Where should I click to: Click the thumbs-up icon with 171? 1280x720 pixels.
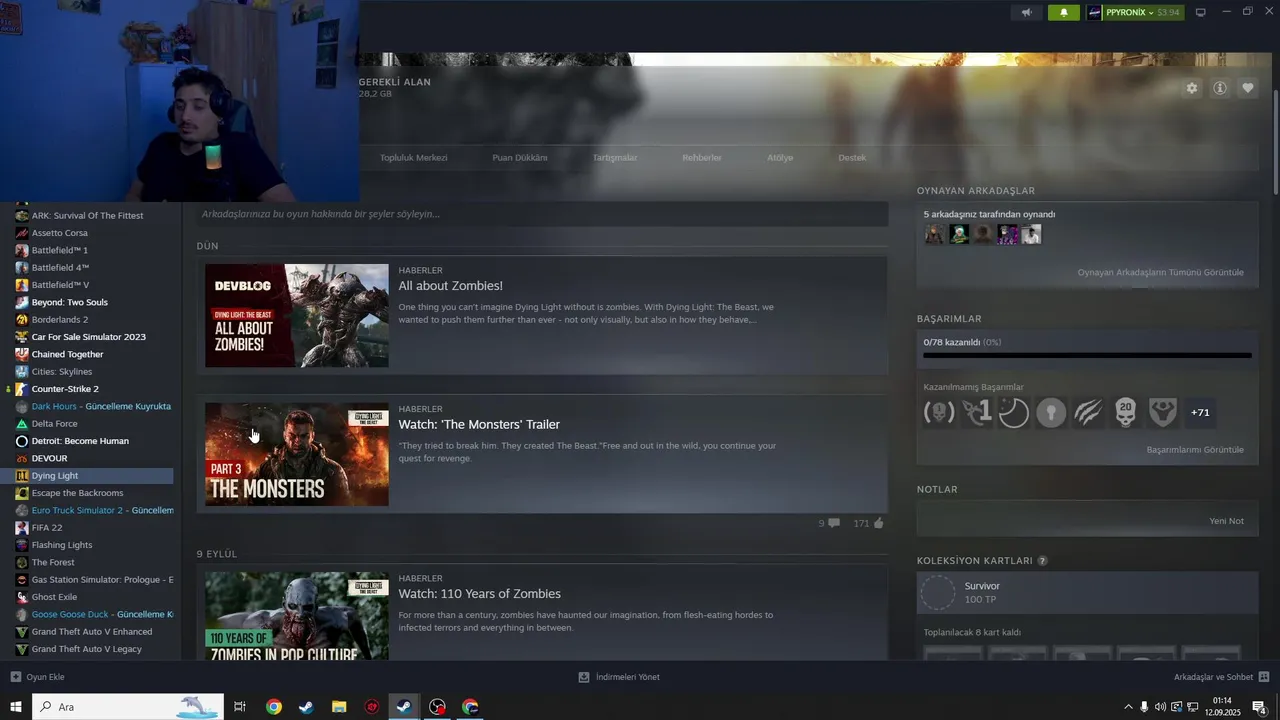878,523
